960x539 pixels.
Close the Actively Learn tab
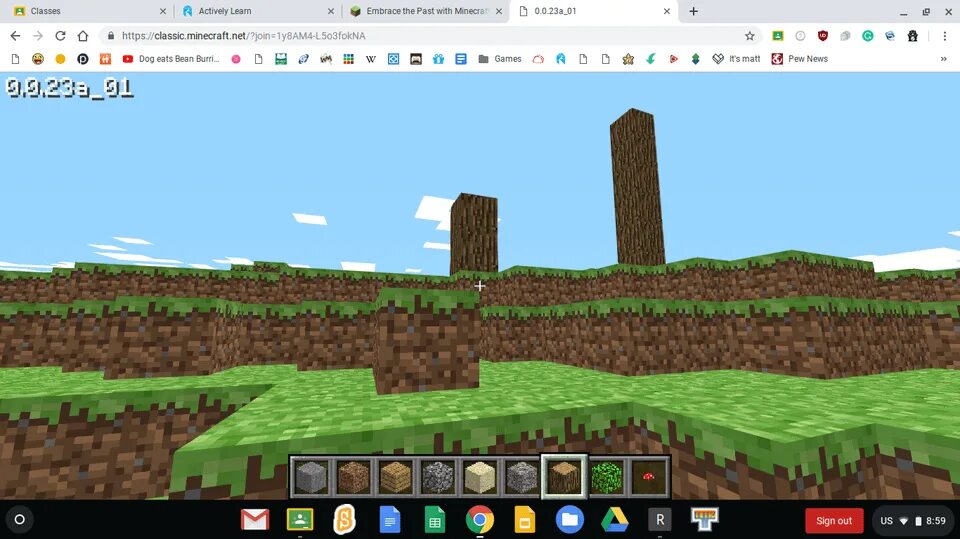tap(331, 11)
